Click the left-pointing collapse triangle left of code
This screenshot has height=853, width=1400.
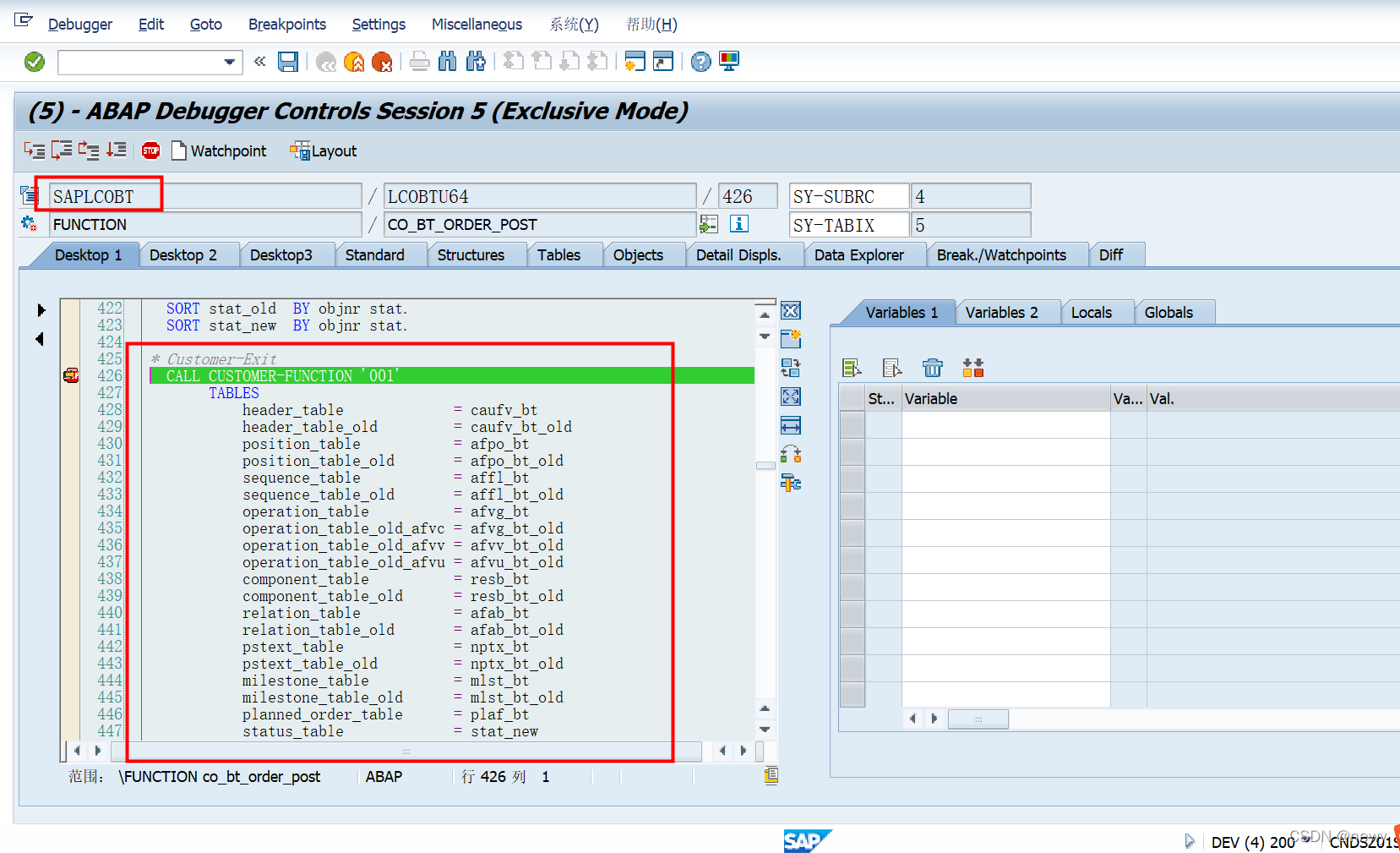click(x=40, y=339)
